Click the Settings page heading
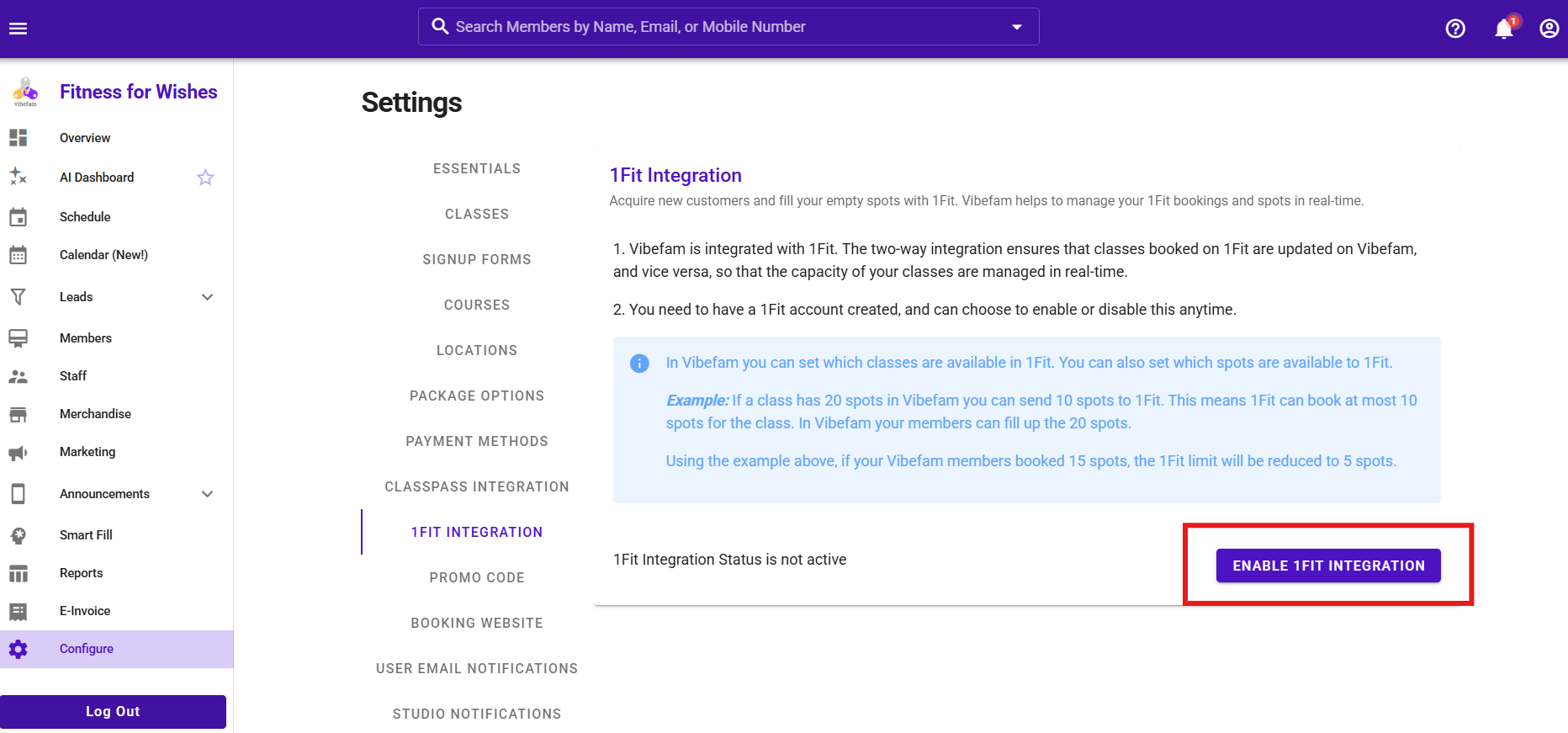This screenshot has width=1568, height=733. pos(411,103)
